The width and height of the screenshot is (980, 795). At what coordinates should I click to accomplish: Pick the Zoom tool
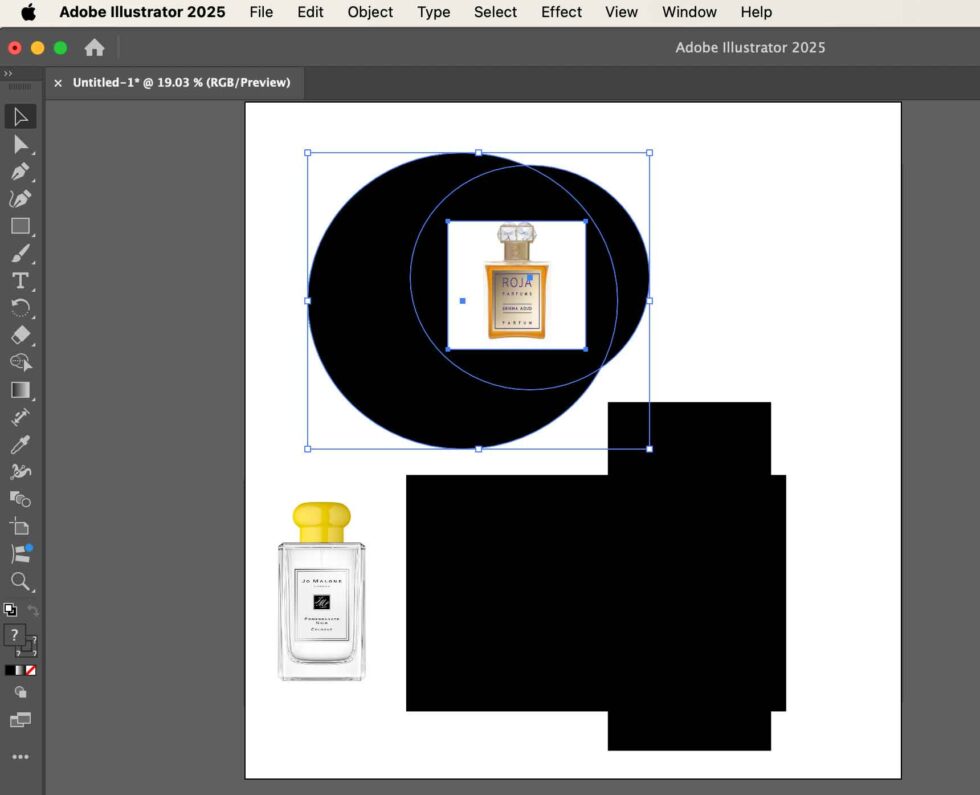pos(20,581)
